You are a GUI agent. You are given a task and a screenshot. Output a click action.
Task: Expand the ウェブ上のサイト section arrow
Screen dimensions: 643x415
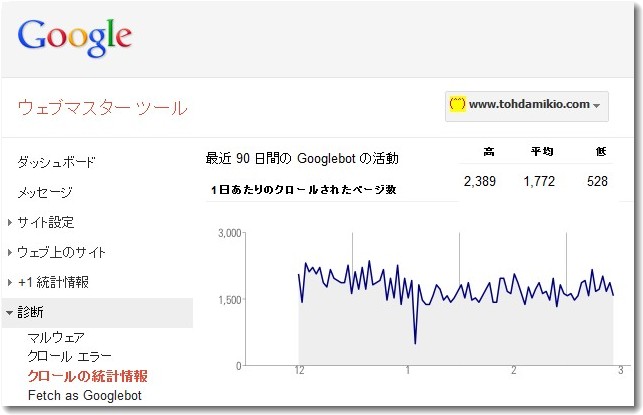click(10, 253)
